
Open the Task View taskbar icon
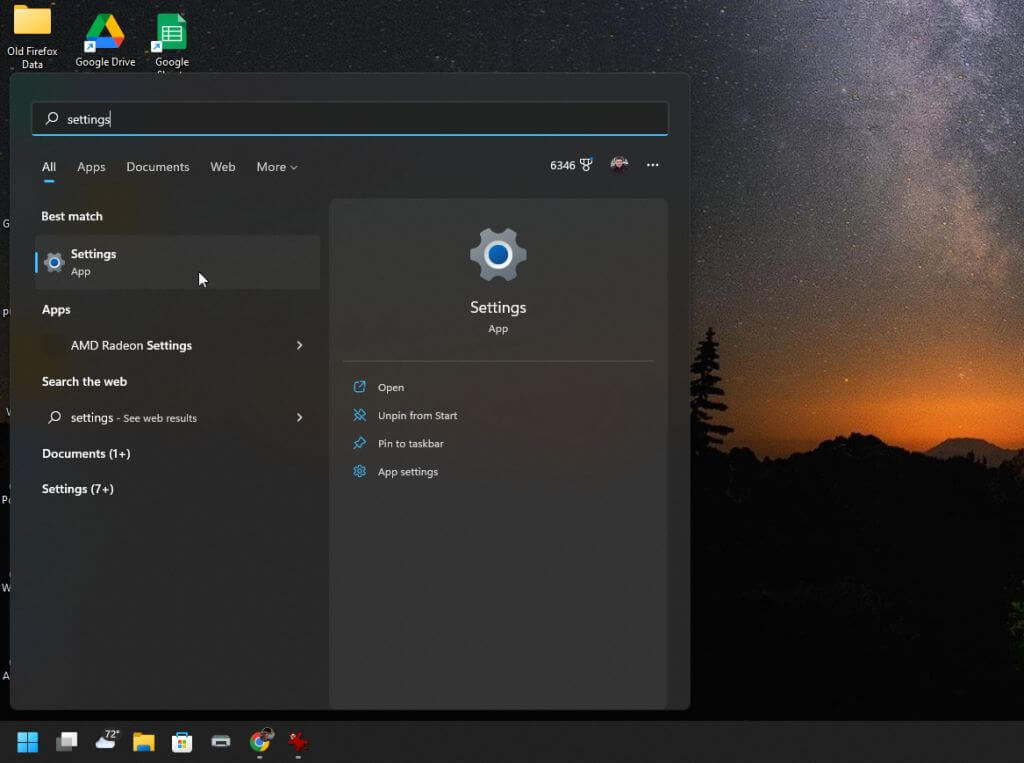coord(67,741)
